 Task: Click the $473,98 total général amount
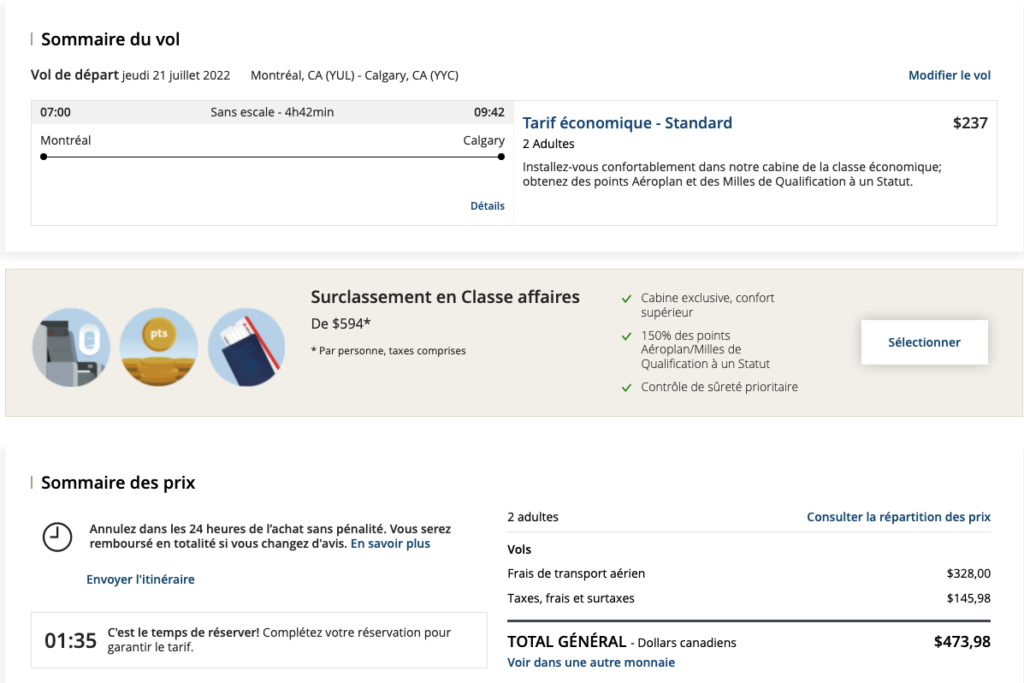pyautogui.click(x=962, y=641)
